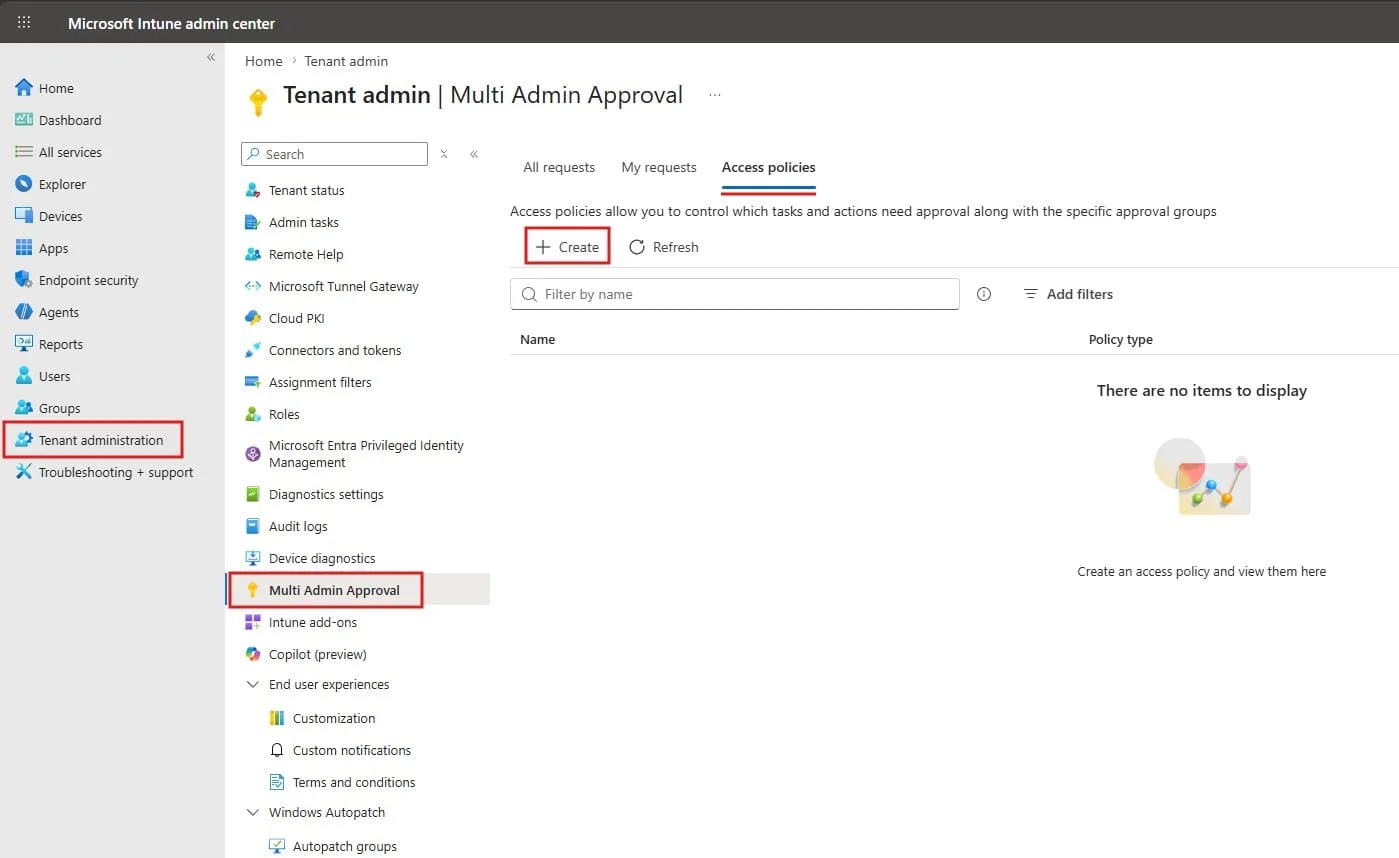1399x858 pixels.
Task: Select the All services list icon
Action: tap(24, 152)
